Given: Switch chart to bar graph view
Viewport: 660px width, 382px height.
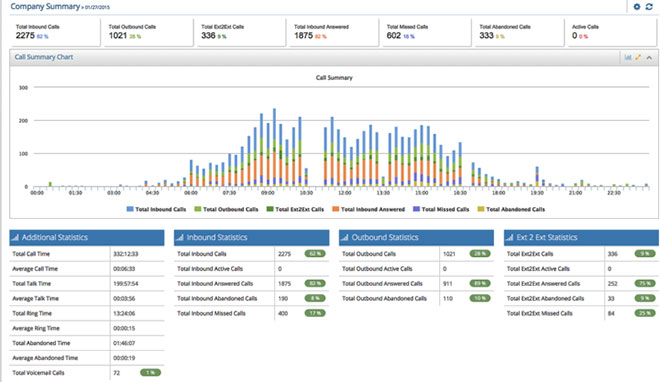Looking at the screenshot, I should tap(628, 57).
